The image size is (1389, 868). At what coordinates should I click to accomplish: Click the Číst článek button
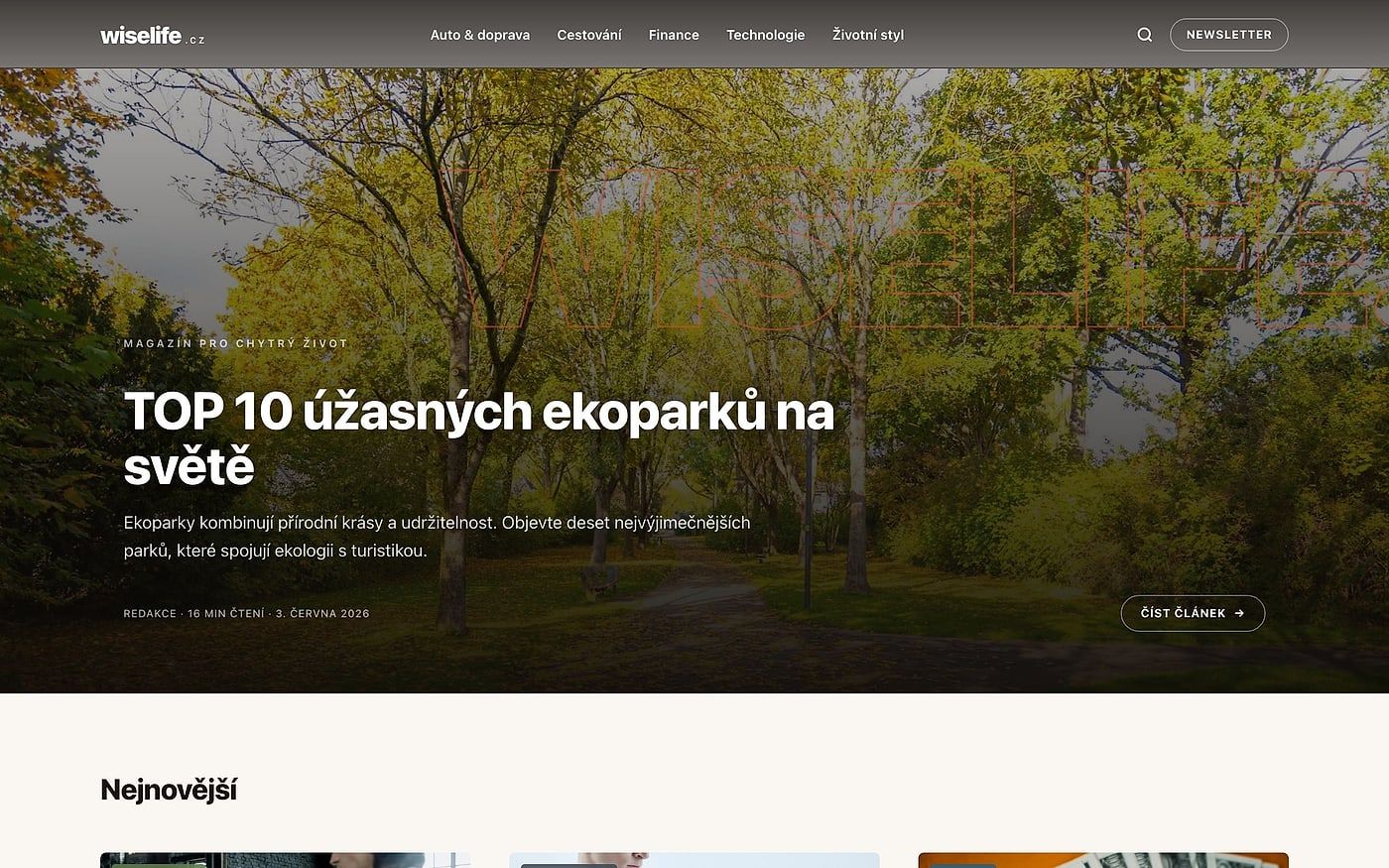click(x=1193, y=613)
